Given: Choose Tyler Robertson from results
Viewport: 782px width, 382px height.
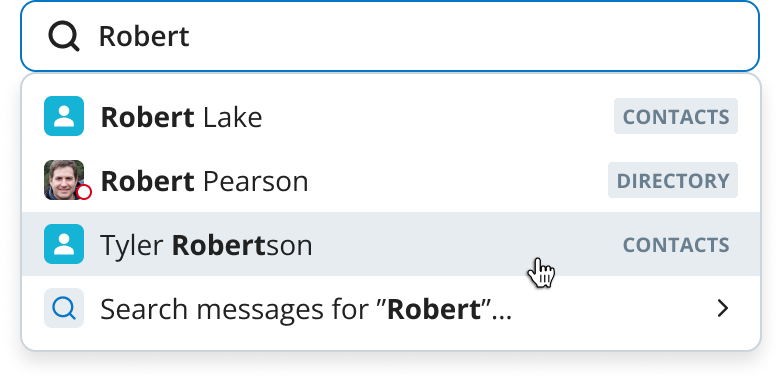Looking at the screenshot, I should point(391,244).
